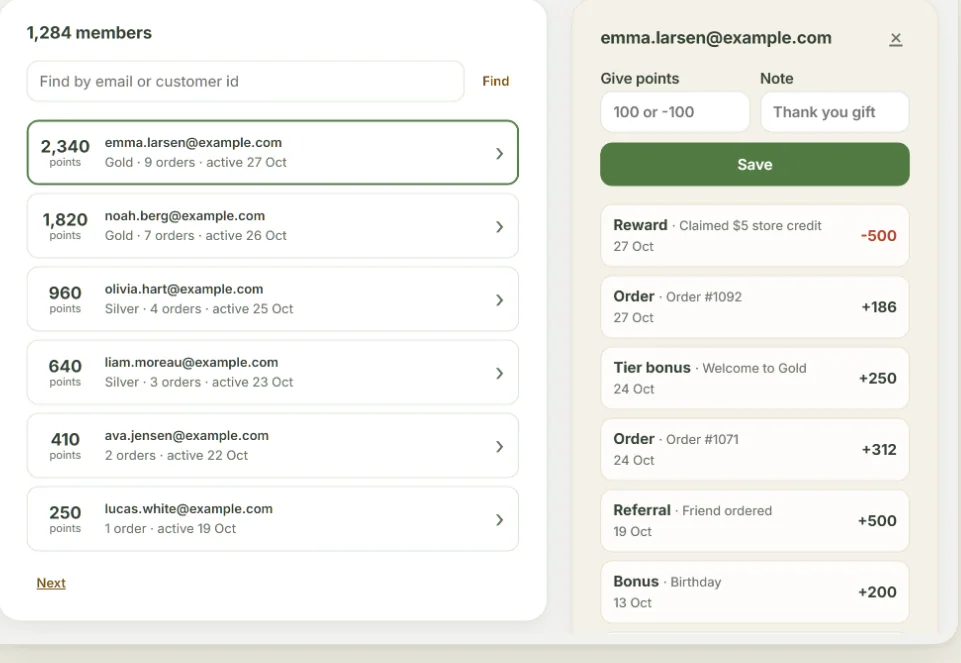
Task: Click the +312 points amount
Action: pyautogui.click(x=879, y=449)
